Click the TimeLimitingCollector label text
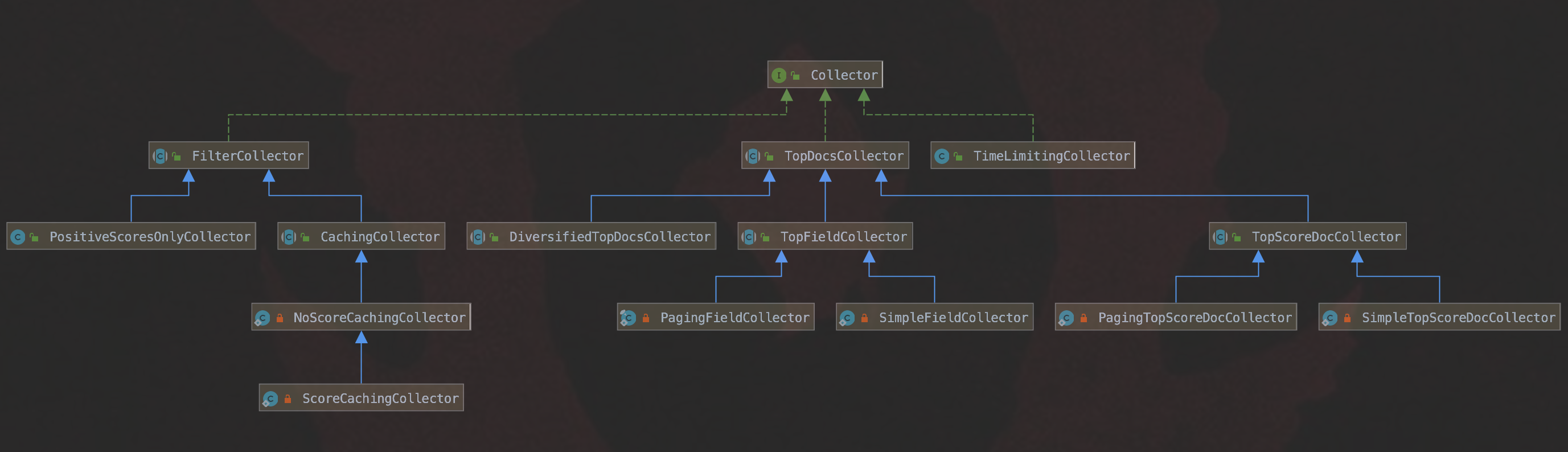Screen dimensions: 1568x452 click(x=1051, y=157)
